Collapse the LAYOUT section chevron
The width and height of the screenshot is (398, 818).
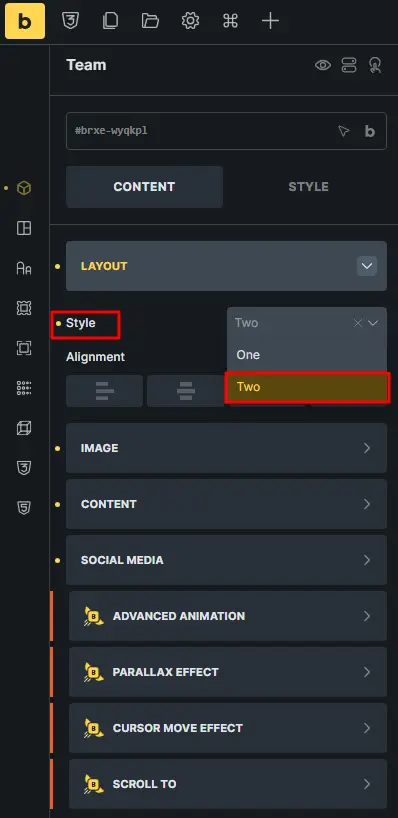click(x=367, y=266)
